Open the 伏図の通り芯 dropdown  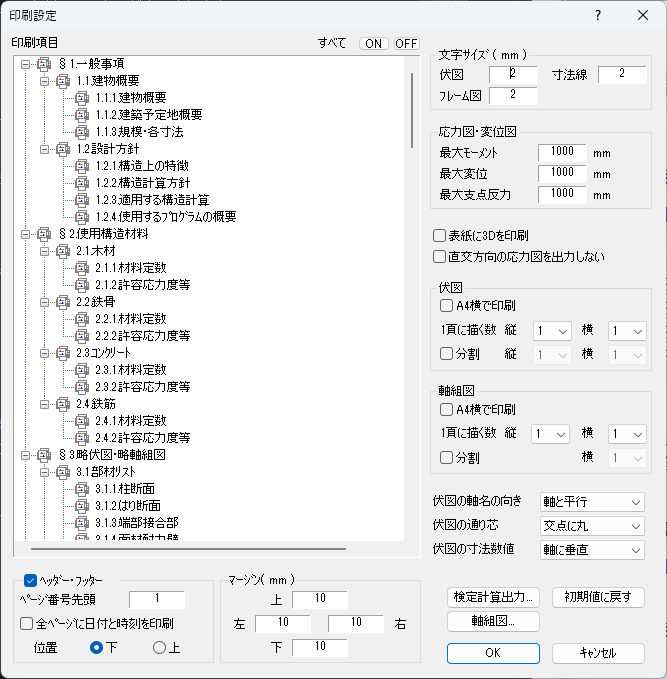(592, 525)
